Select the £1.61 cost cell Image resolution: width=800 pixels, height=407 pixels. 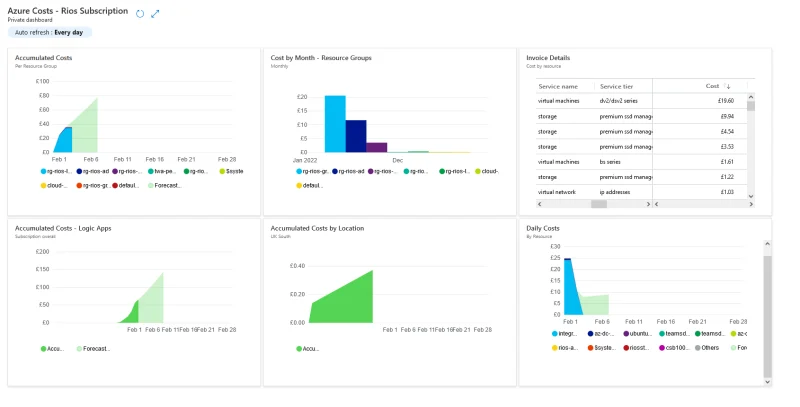[x=727, y=162]
